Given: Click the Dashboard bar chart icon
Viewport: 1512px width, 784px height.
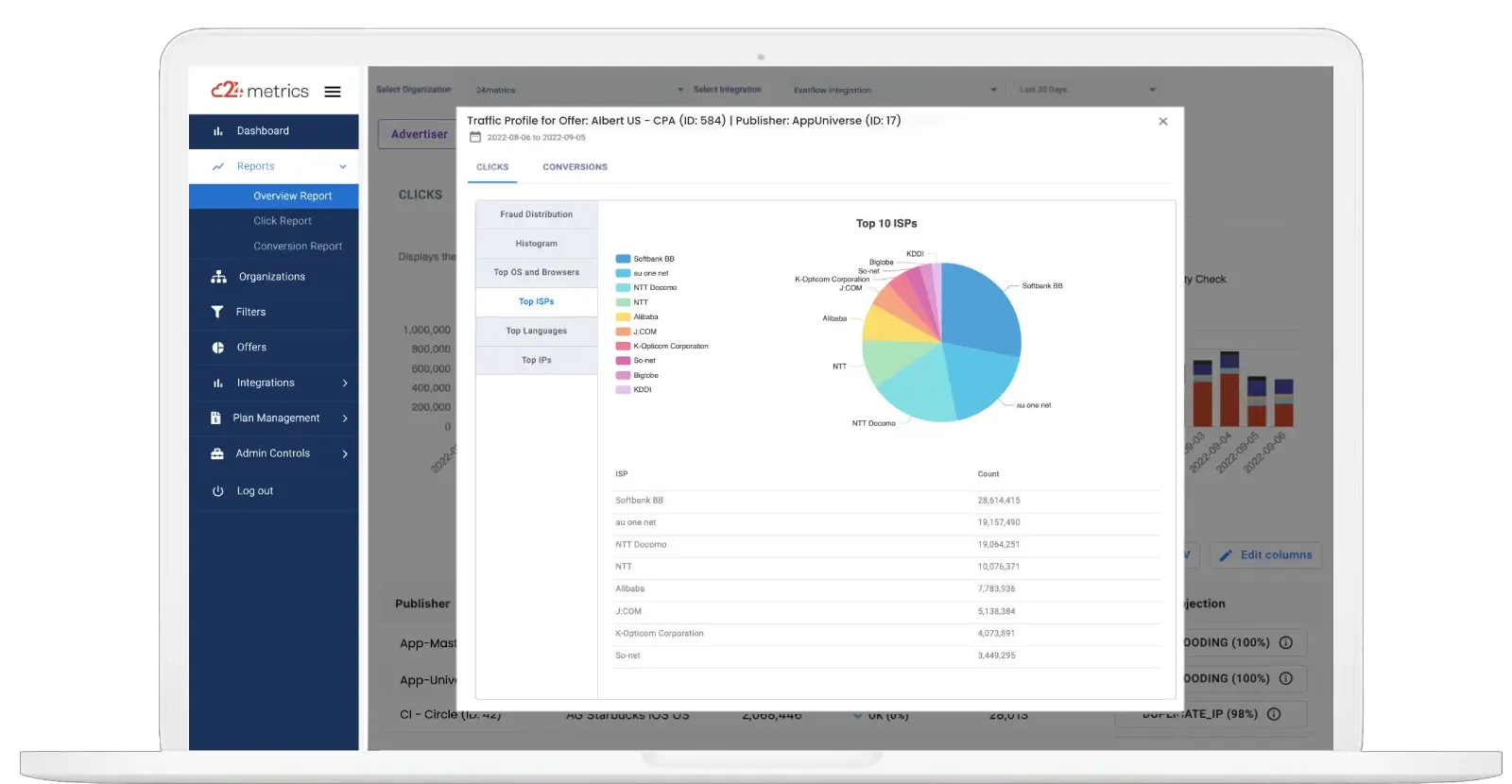Looking at the screenshot, I should tap(217, 131).
